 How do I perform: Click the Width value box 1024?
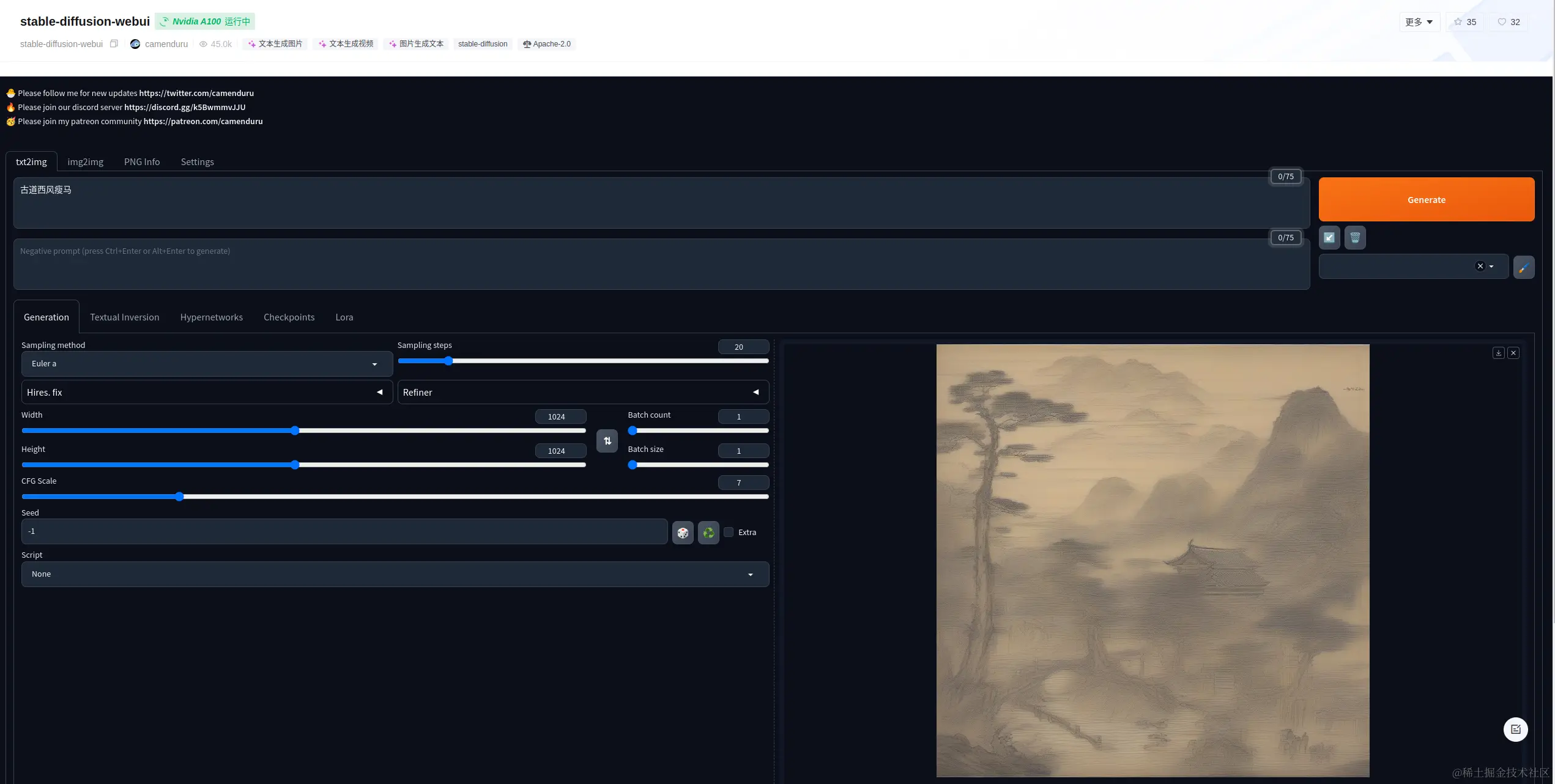pyautogui.click(x=560, y=416)
